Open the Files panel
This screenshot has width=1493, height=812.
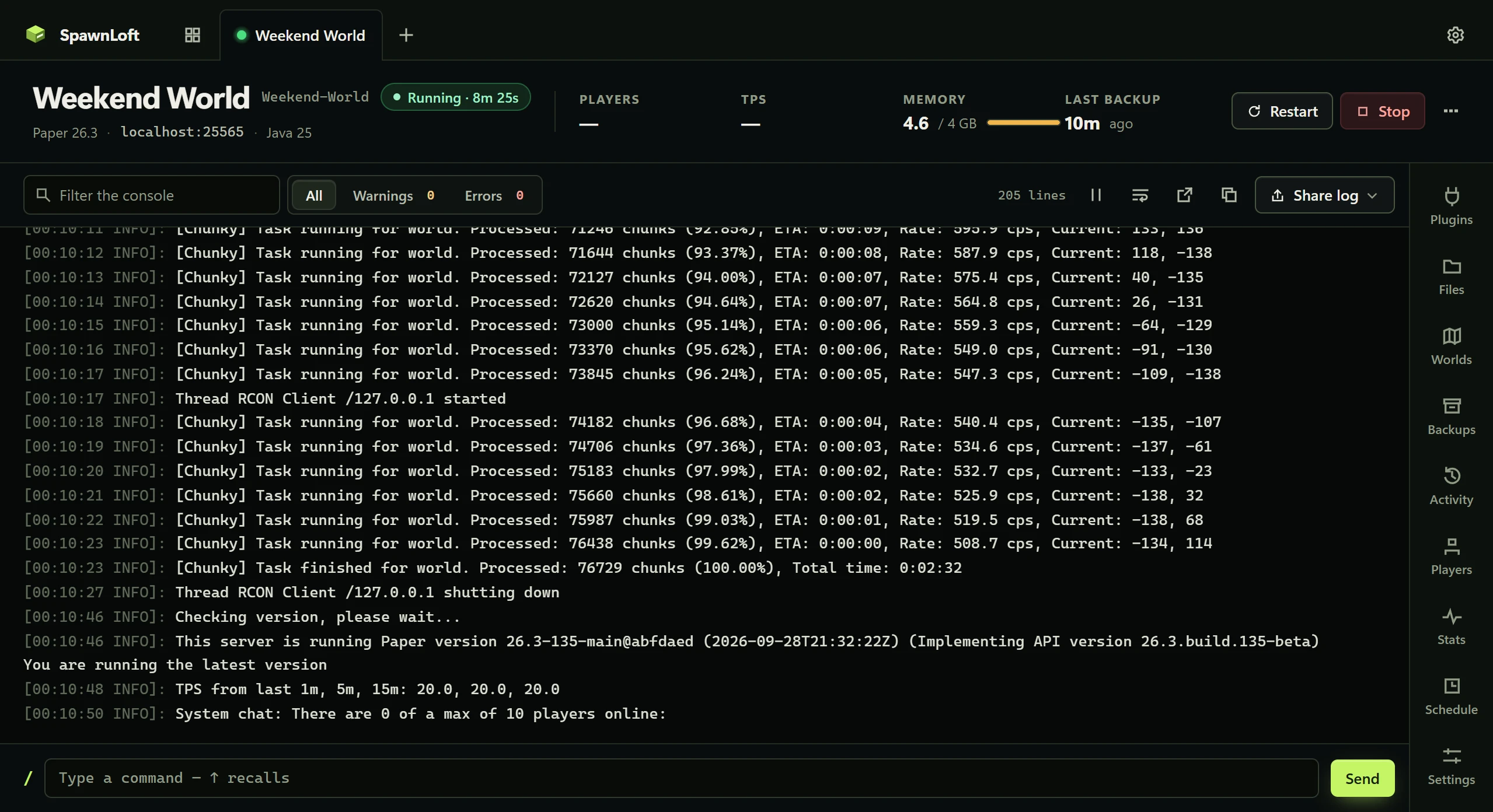point(1451,276)
